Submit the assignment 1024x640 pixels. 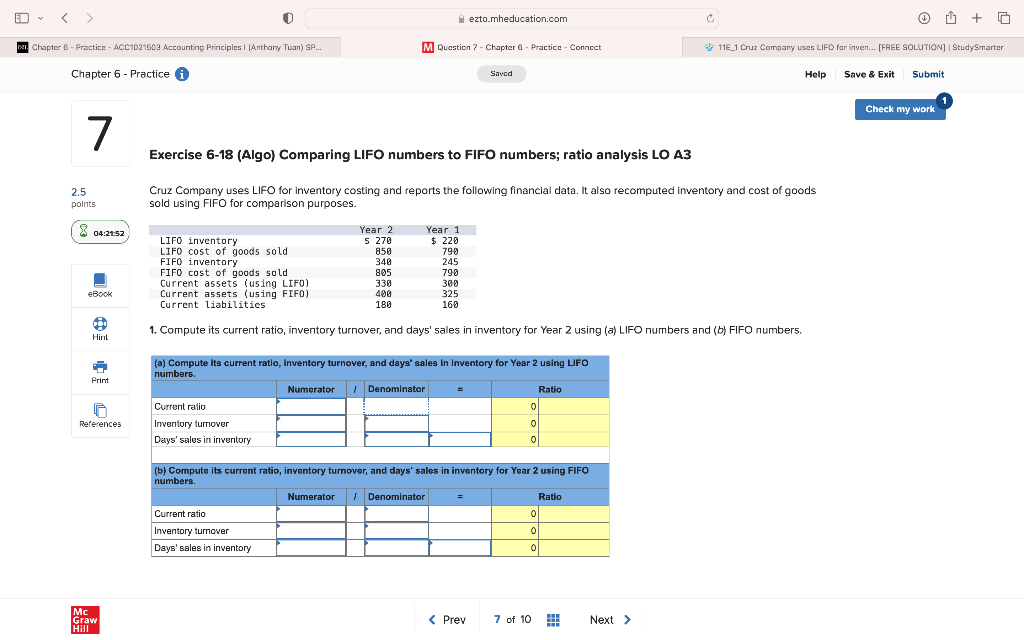point(927,74)
